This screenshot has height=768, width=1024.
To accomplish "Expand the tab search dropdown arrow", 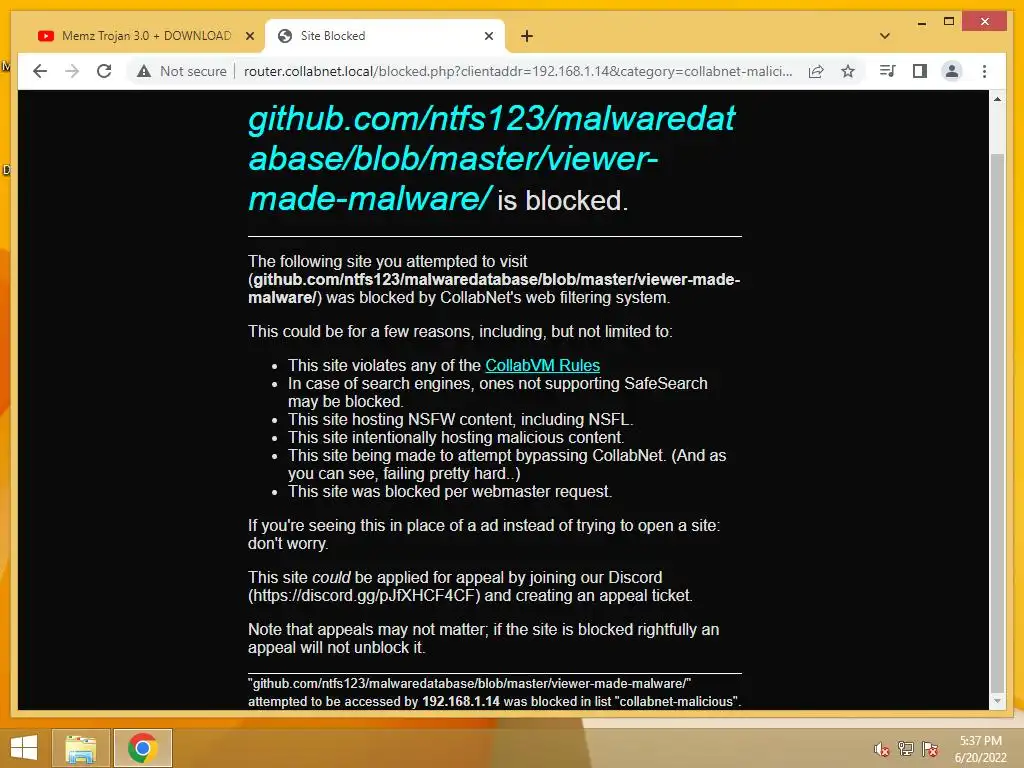I will point(885,36).
